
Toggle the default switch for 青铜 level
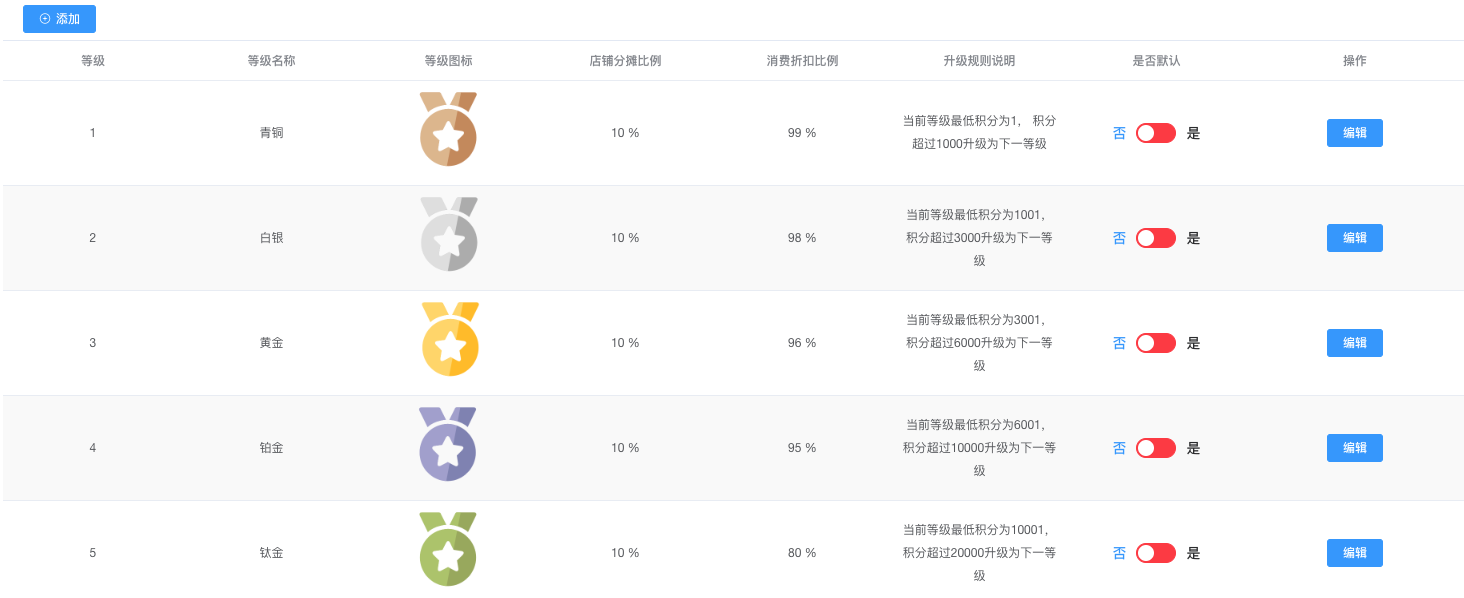tap(1155, 133)
